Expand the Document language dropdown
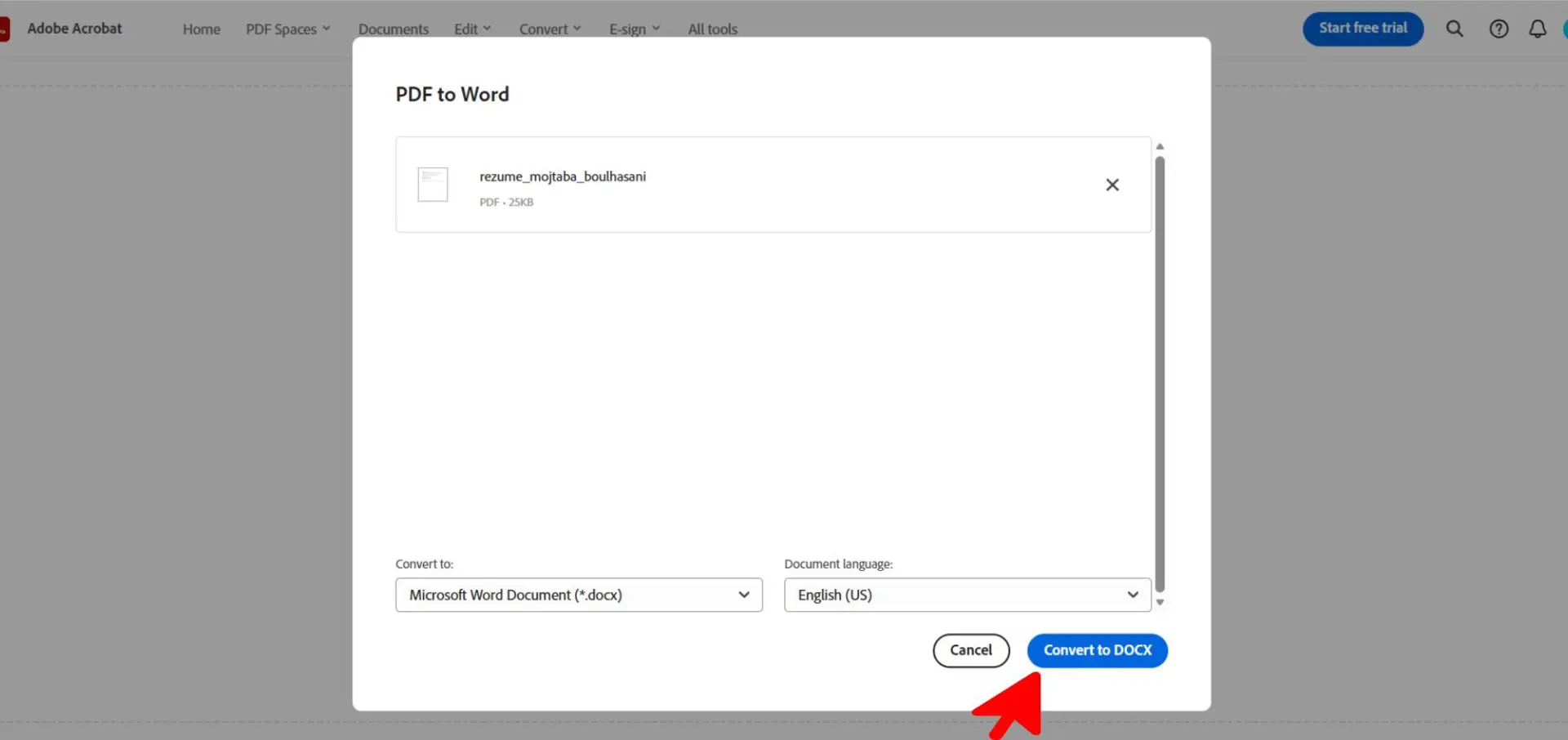Image resolution: width=1568 pixels, height=740 pixels. click(x=968, y=595)
